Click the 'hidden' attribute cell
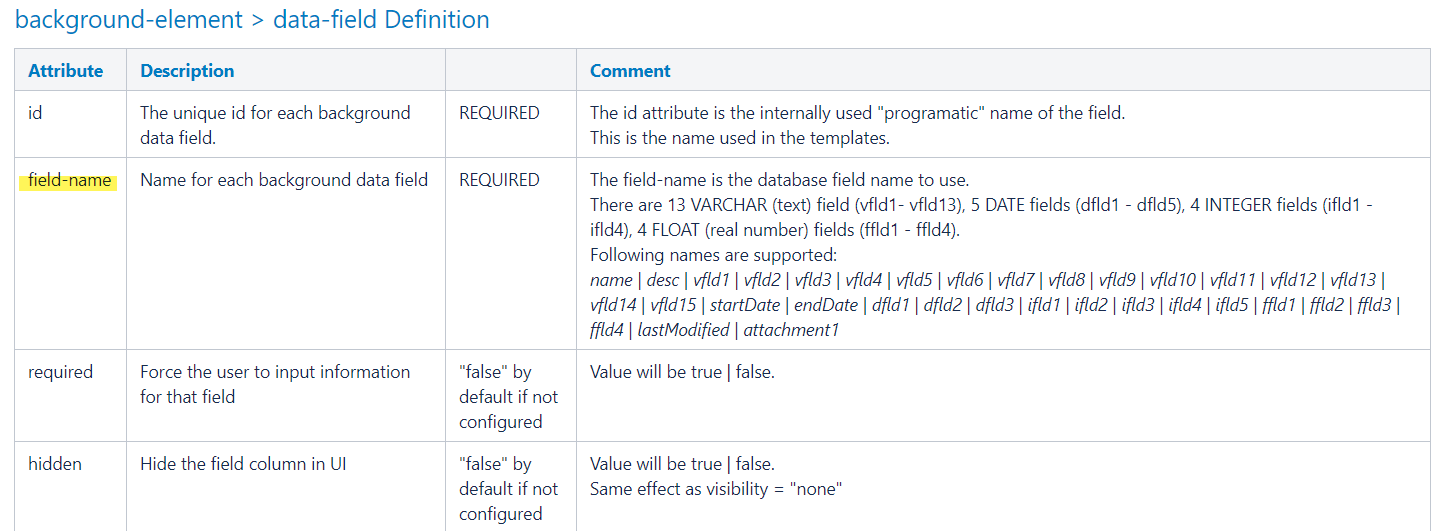Viewport: 1444px width, 531px height. [55, 464]
